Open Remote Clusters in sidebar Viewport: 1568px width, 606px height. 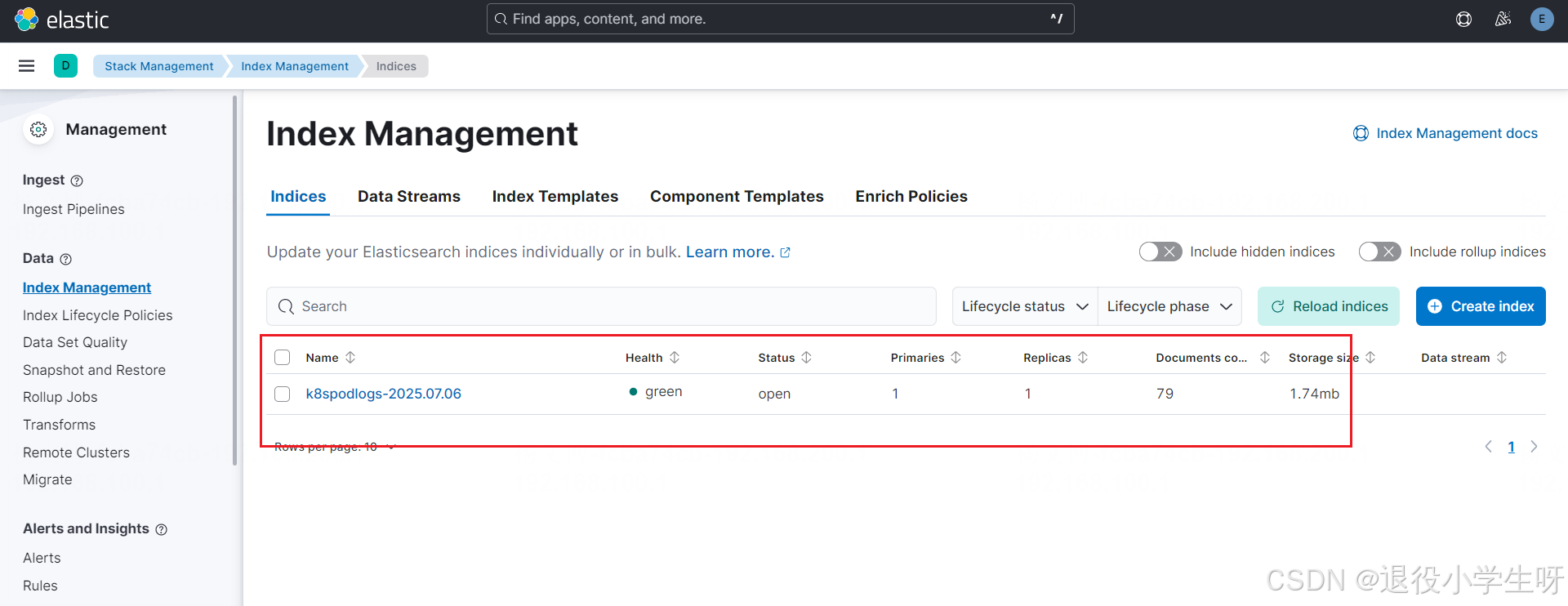pyautogui.click(x=76, y=452)
